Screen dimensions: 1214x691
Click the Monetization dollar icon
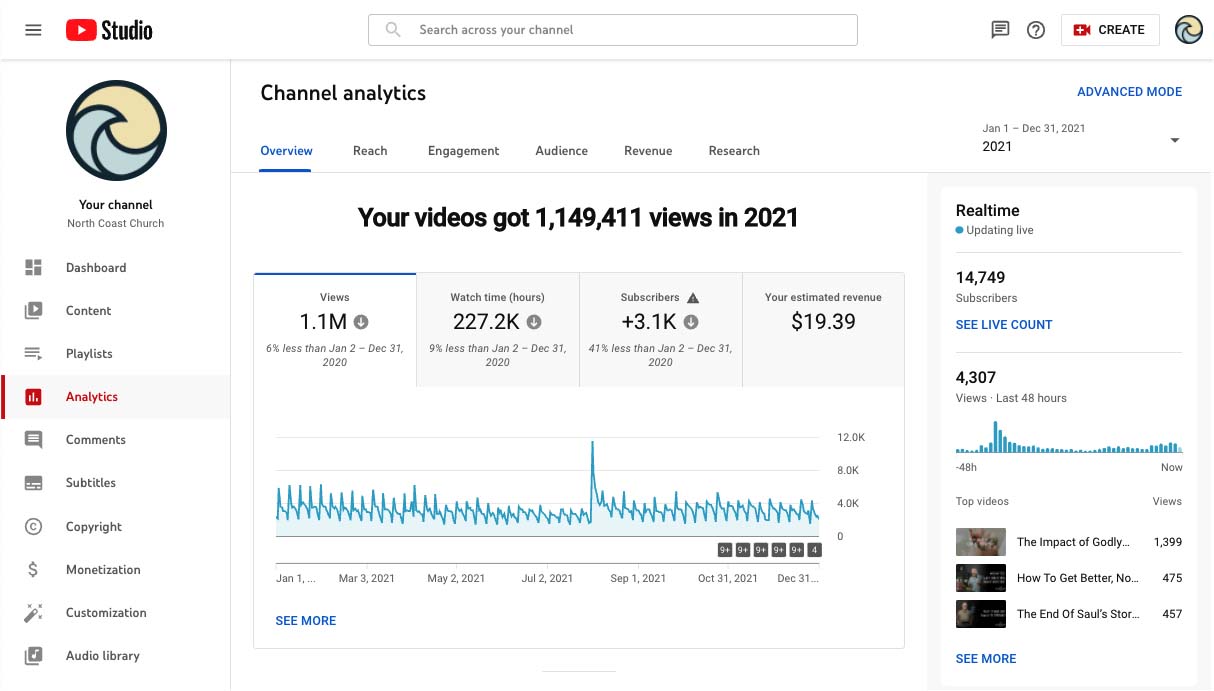click(x=33, y=570)
